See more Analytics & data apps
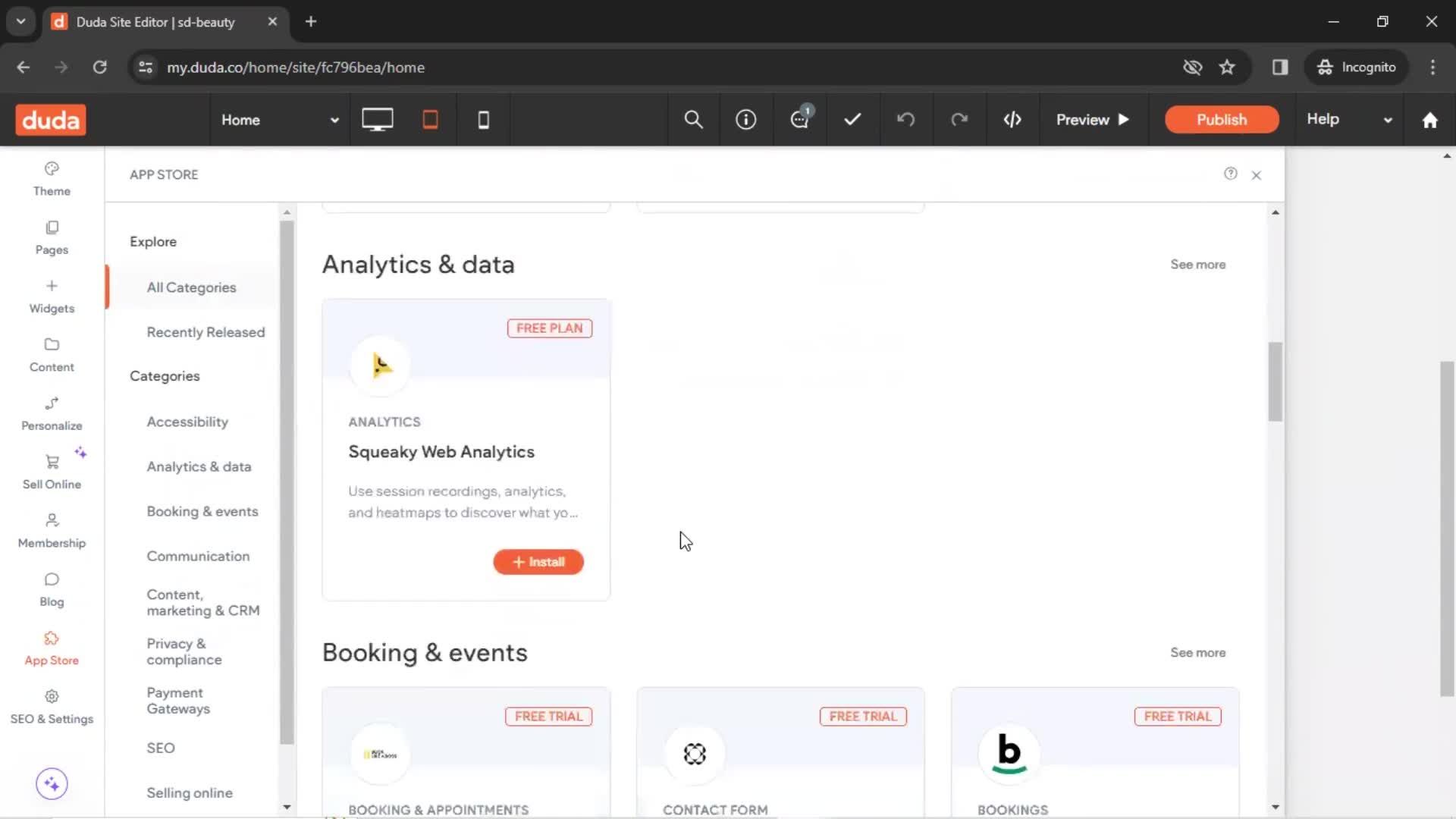This screenshot has height=819, width=1456. pyautogui.click(x=1197, y=265)
